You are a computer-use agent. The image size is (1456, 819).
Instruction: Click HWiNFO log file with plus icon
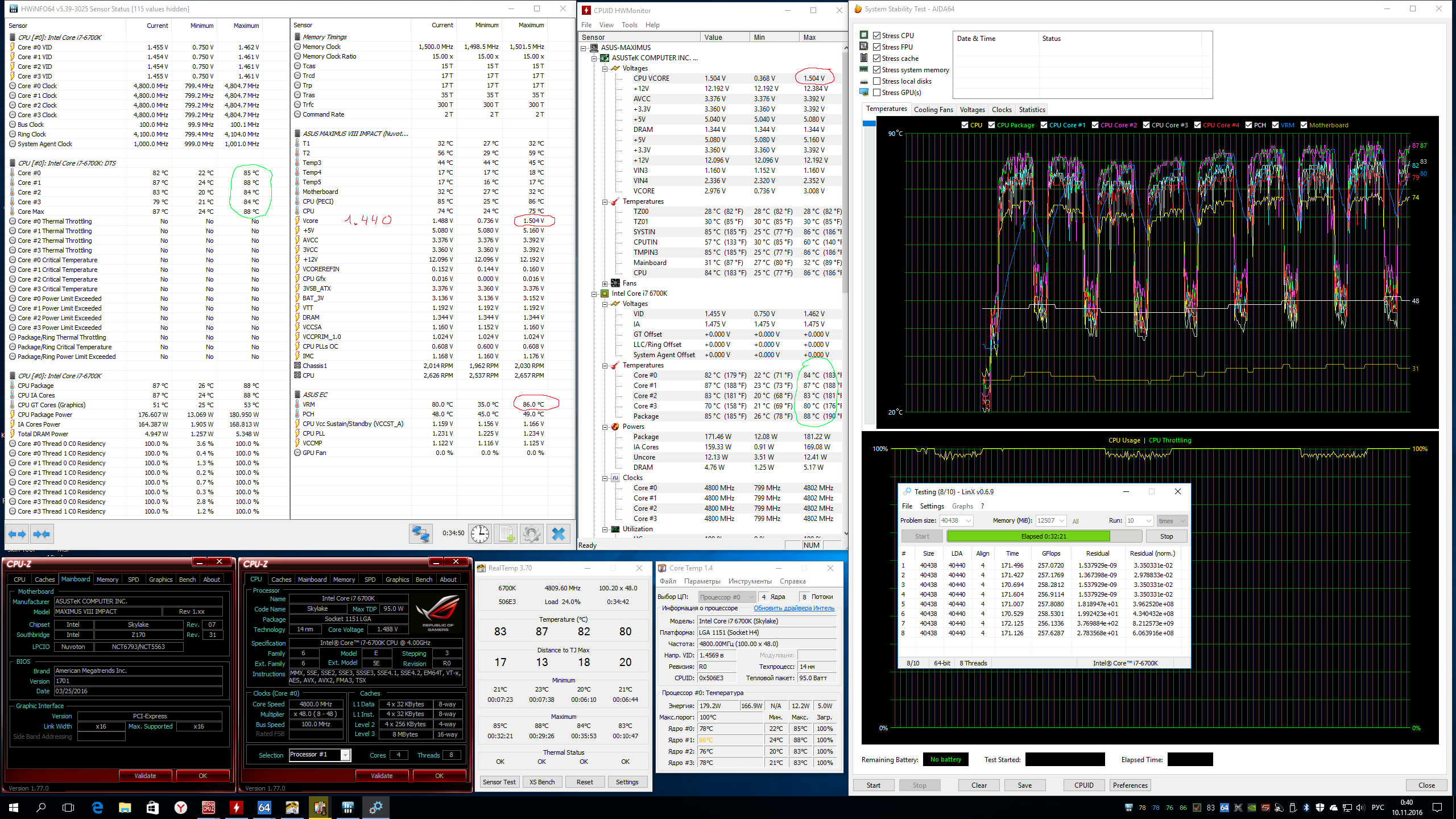tap(506, 534)
